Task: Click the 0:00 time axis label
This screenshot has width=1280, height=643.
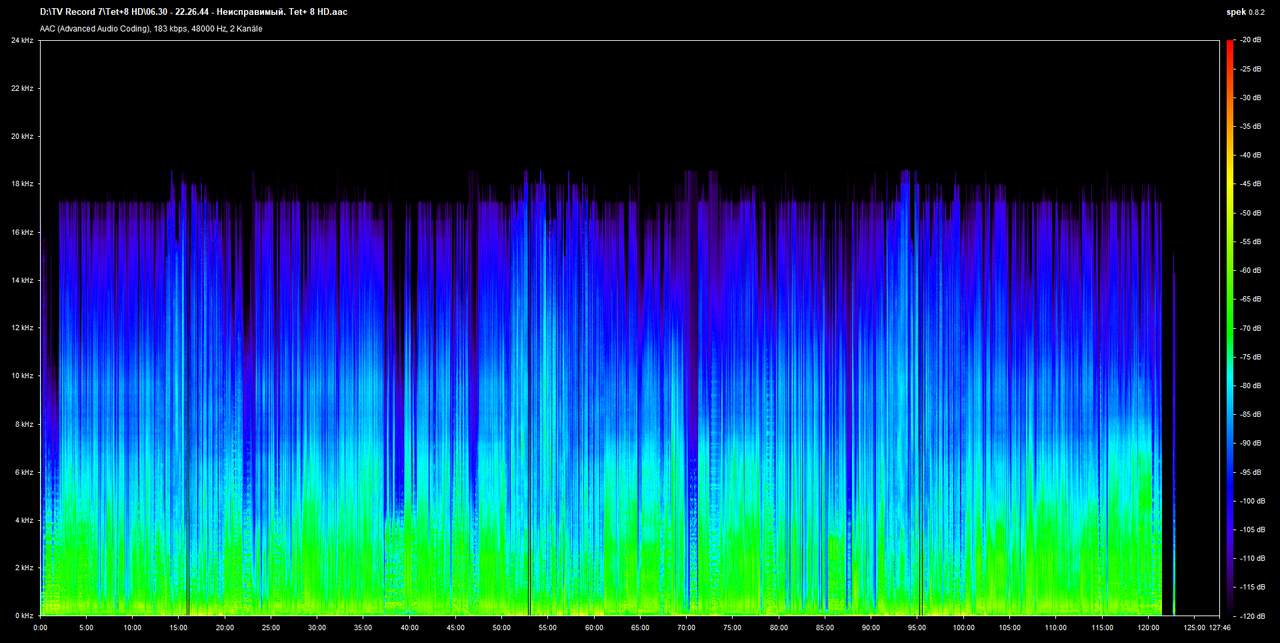Action: pos(40,628)
